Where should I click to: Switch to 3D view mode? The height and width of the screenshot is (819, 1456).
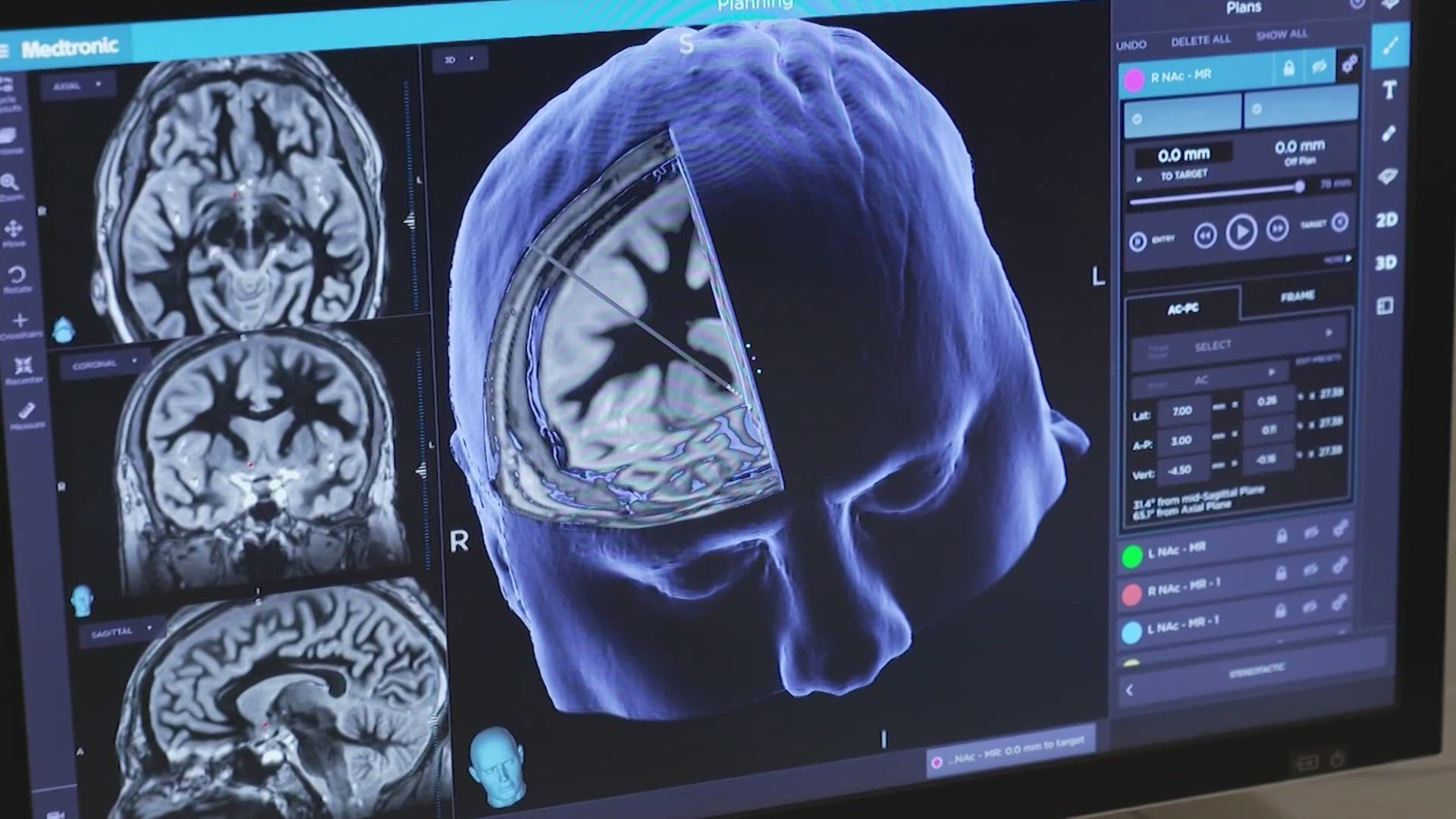pyautogui.click(x=1385, y=262)
